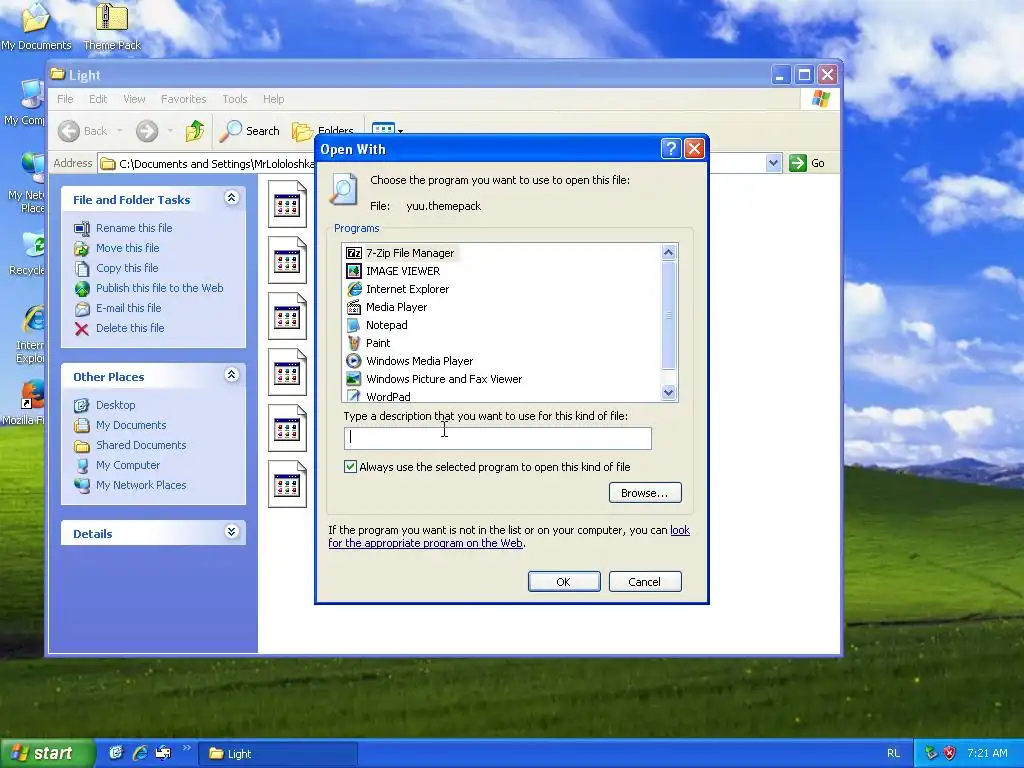Open the address bar dropdown arrow
Image resolution: width=1024 pixels, height=768 pixels.
tap(773, 163)
